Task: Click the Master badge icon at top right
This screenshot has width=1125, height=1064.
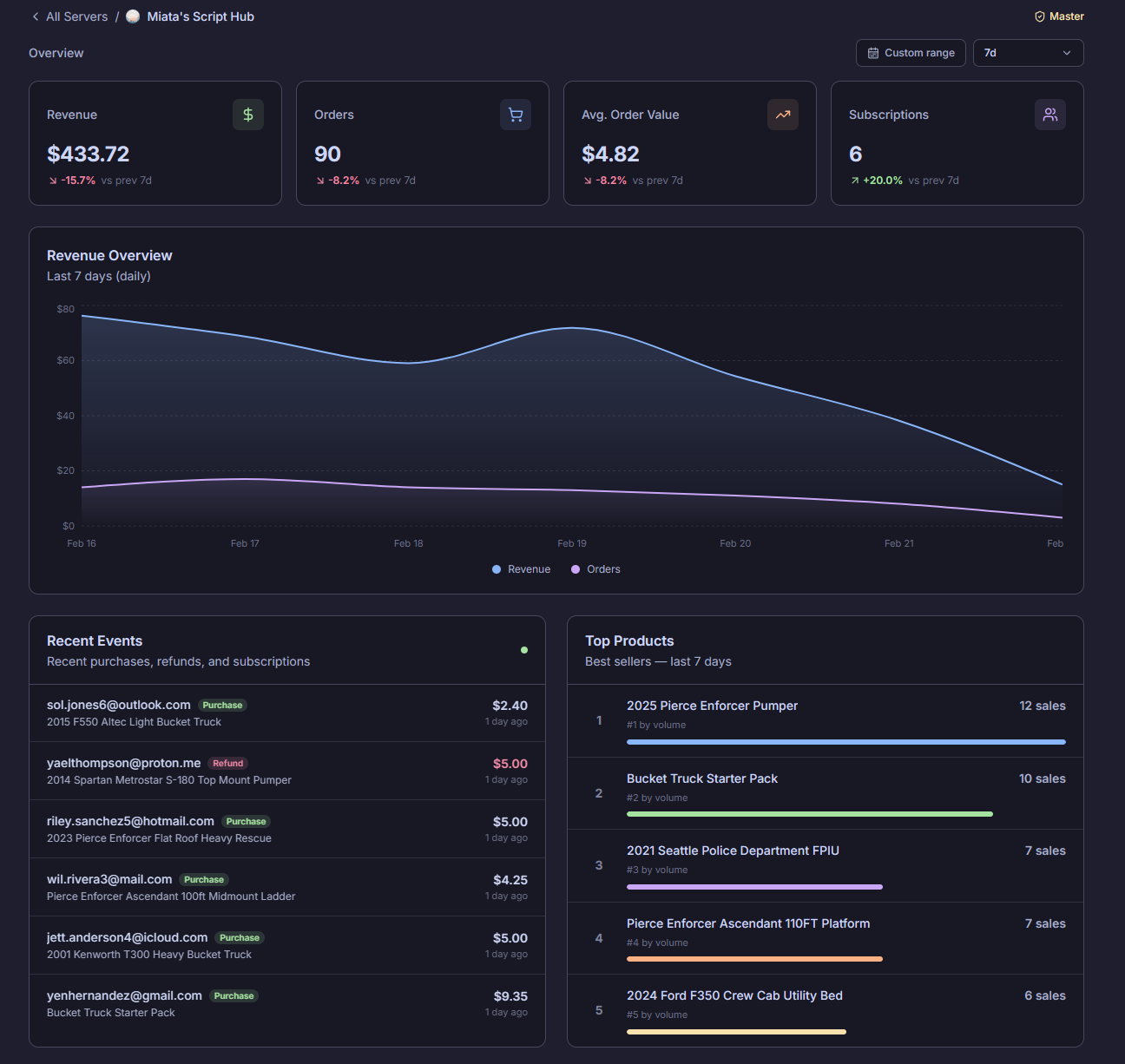Action: tap(1038, 16)
